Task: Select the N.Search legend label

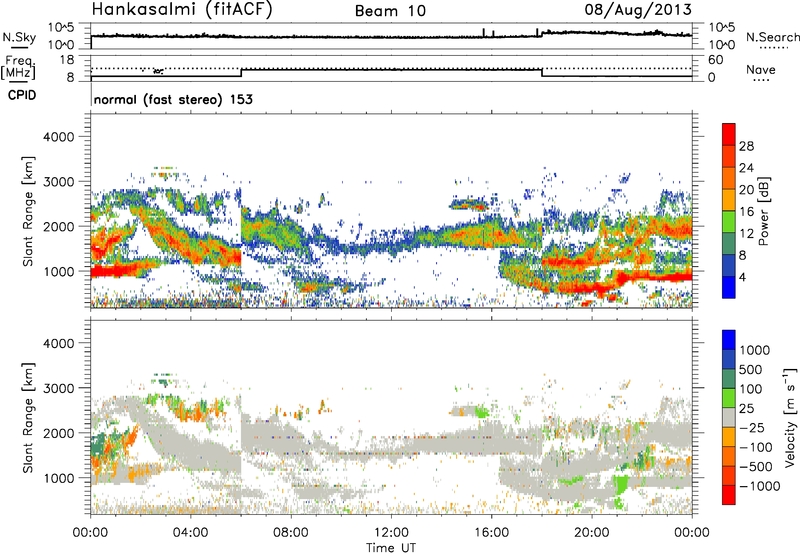Action: click(772, 37)
